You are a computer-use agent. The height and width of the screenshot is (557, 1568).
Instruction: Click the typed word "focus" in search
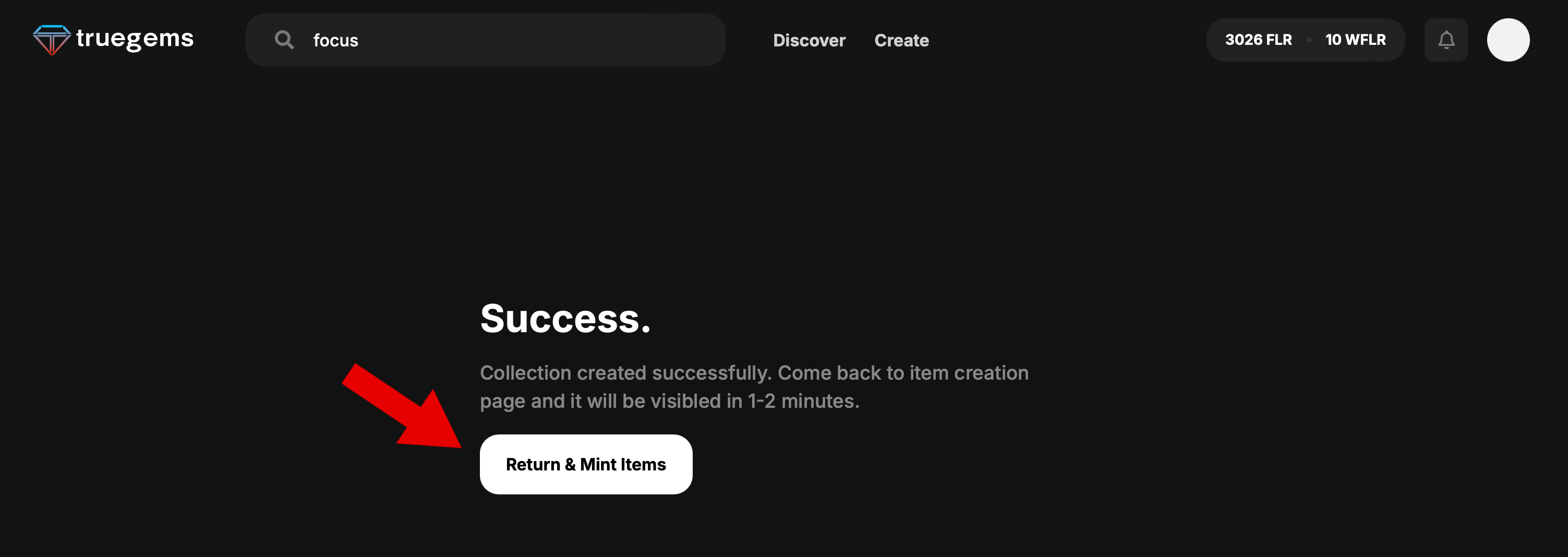tap(335, 40)
